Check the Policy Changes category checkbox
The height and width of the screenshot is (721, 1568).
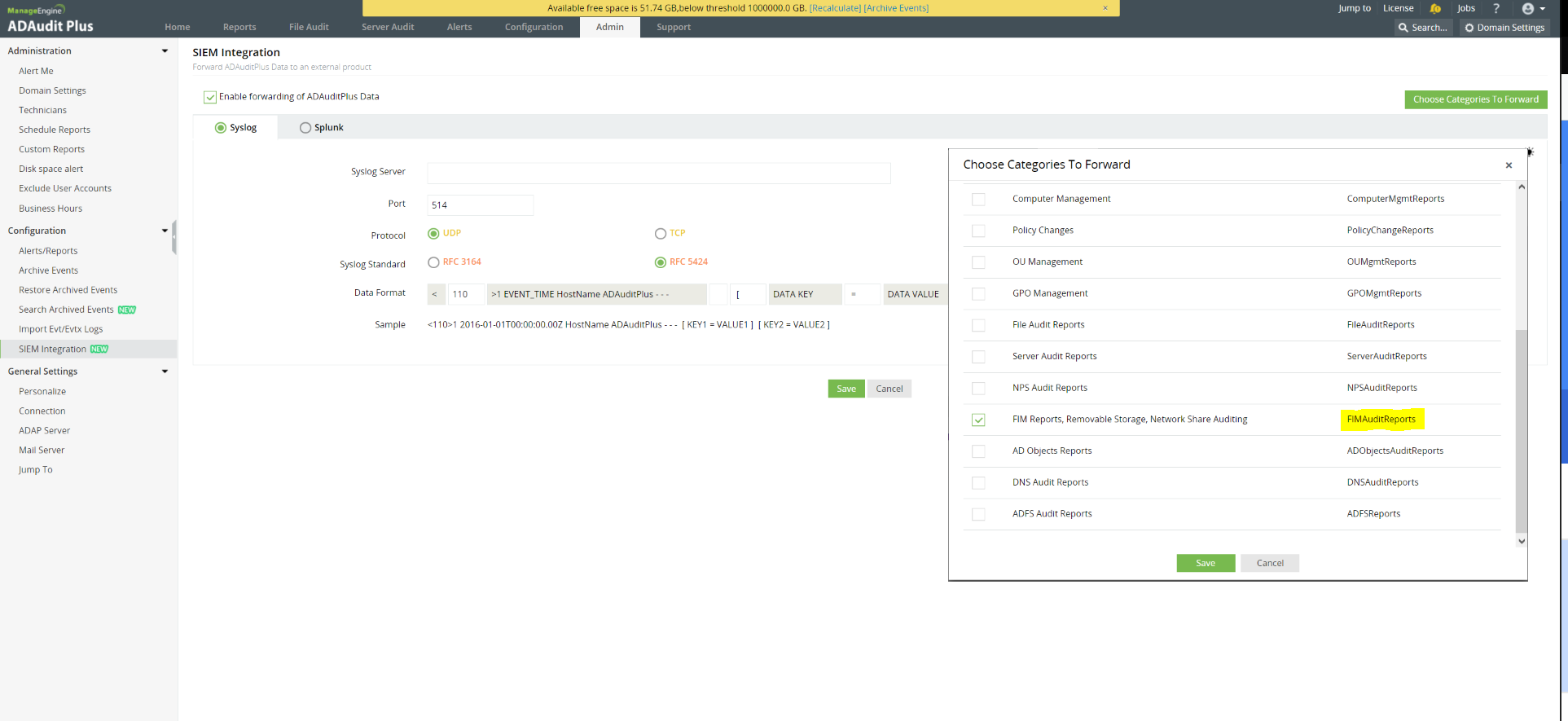coord(978,231)
